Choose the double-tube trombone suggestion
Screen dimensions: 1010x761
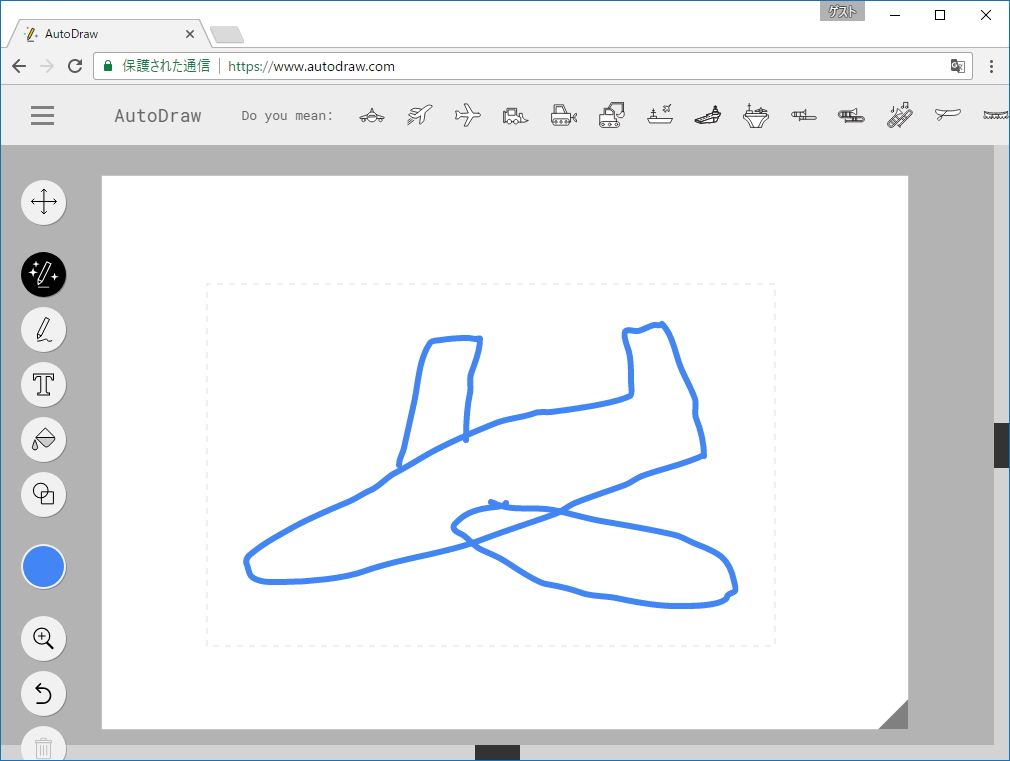pyautogui.click(x=852, y=116)
